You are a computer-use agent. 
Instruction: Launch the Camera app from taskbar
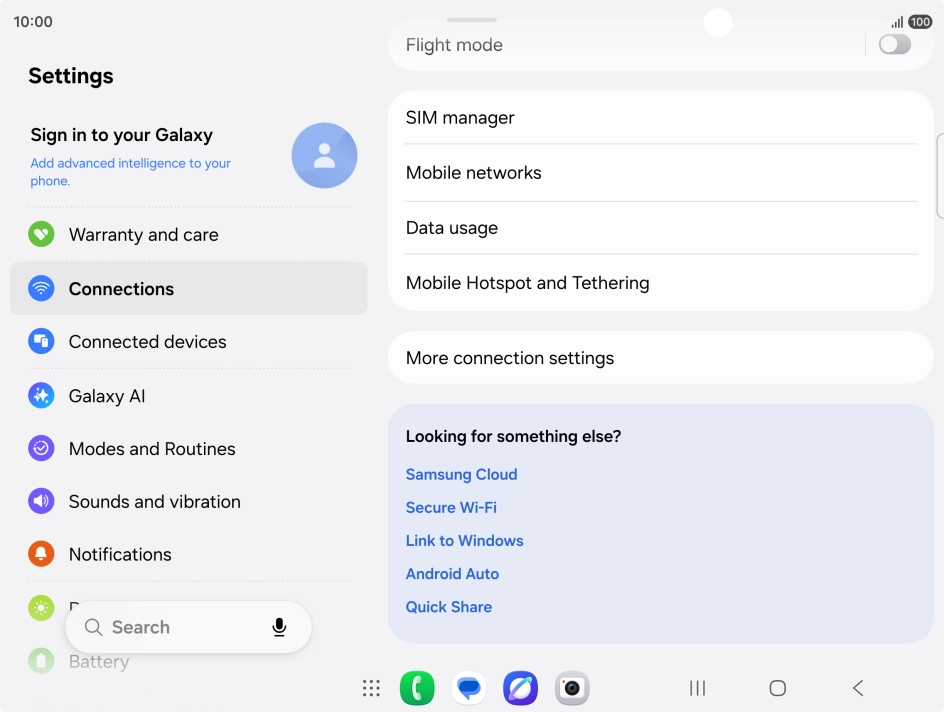coord(572,688)
